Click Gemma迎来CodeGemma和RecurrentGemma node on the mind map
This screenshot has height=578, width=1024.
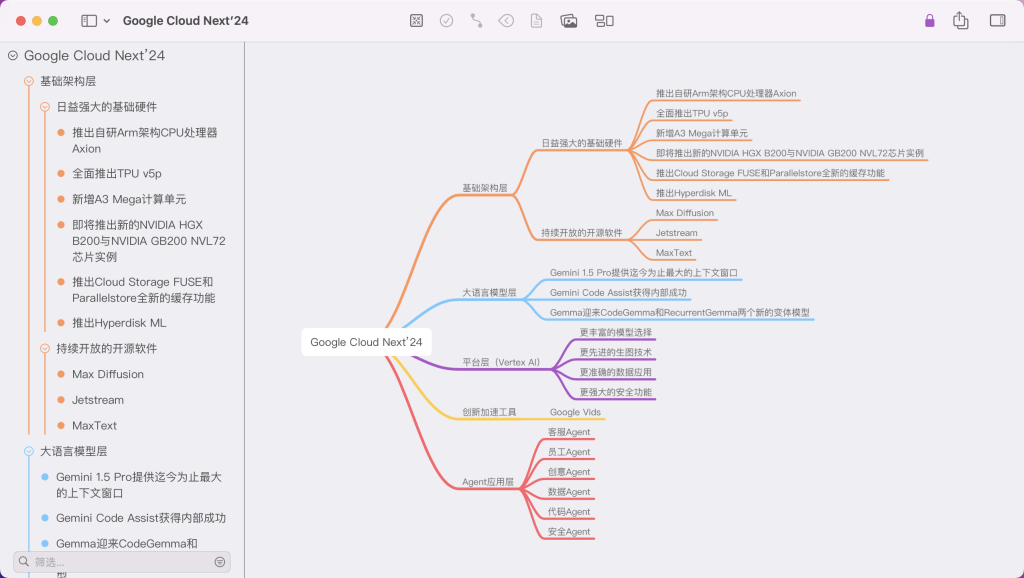pos(680,313)
